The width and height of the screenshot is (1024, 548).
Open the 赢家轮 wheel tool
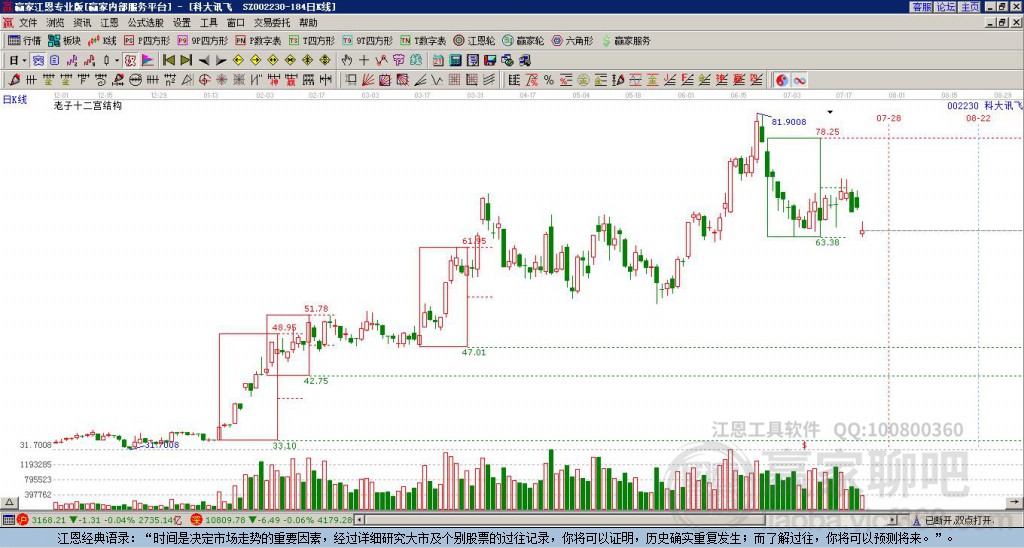click(x=523, y=40)
